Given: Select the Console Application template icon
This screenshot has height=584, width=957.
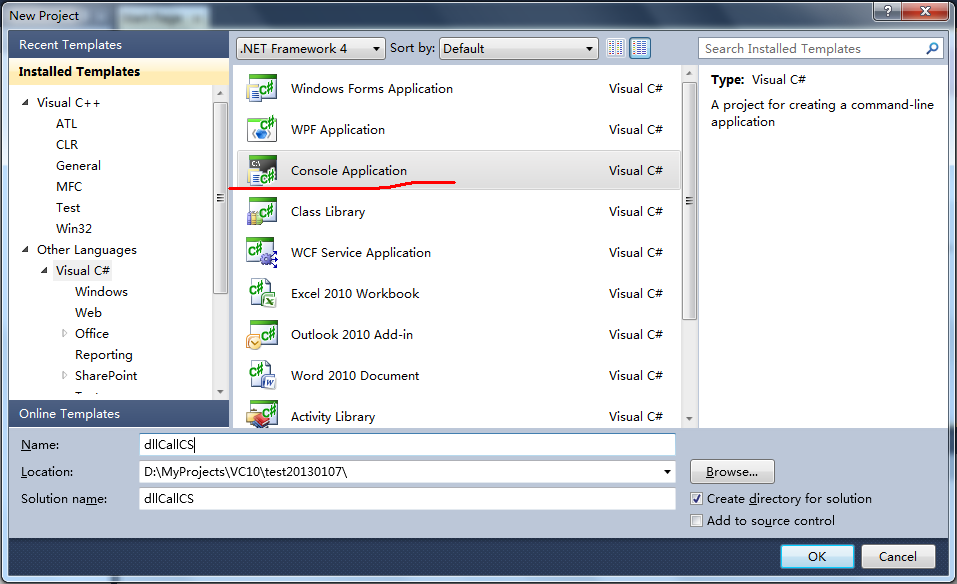Looking at the screenshot, I should (262, 170).
